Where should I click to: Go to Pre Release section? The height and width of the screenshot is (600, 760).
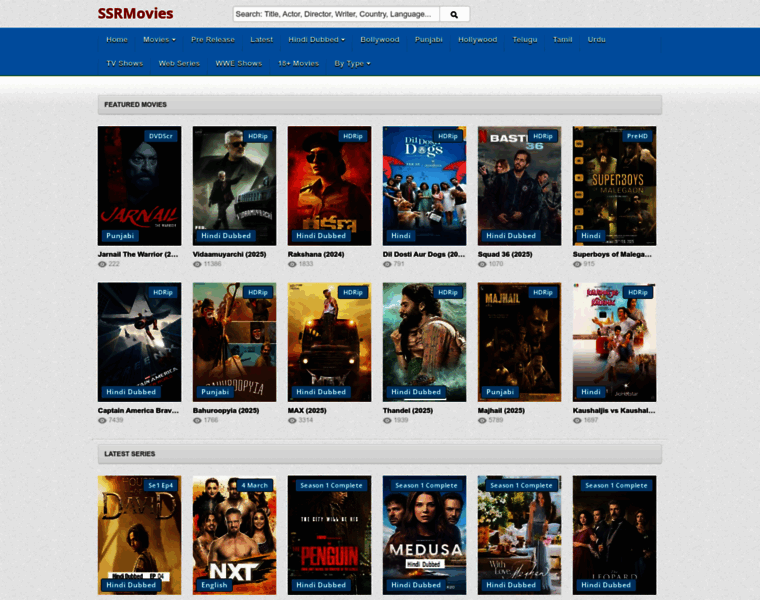click(x=213, y=40)
